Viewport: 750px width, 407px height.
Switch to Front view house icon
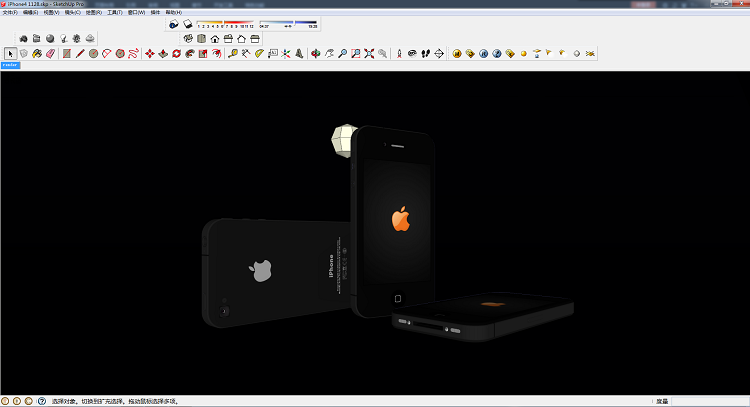tap(215, 39)
